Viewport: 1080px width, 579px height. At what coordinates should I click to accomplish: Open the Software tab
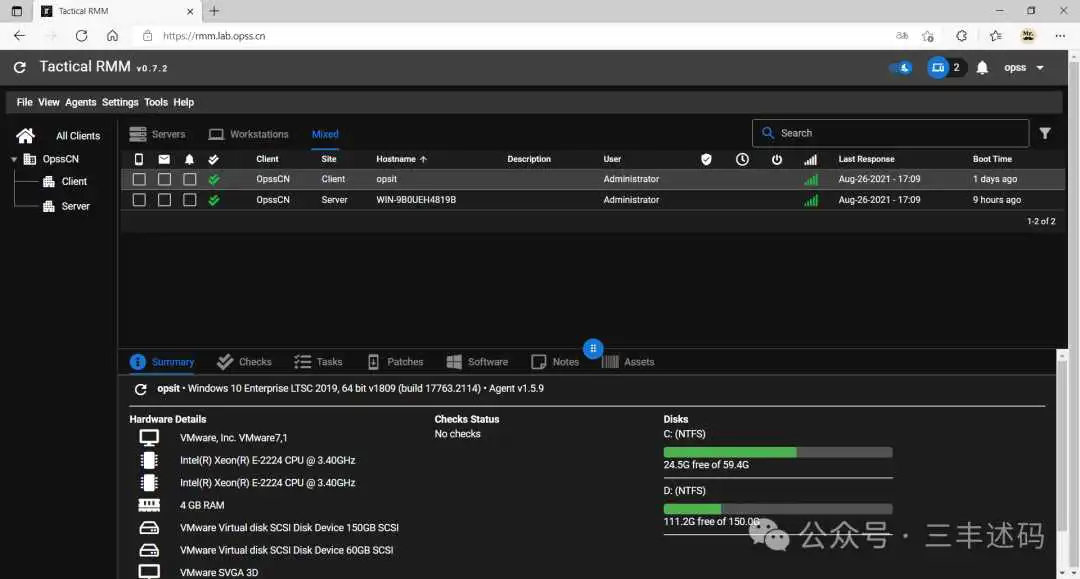(x=477, y=362)
